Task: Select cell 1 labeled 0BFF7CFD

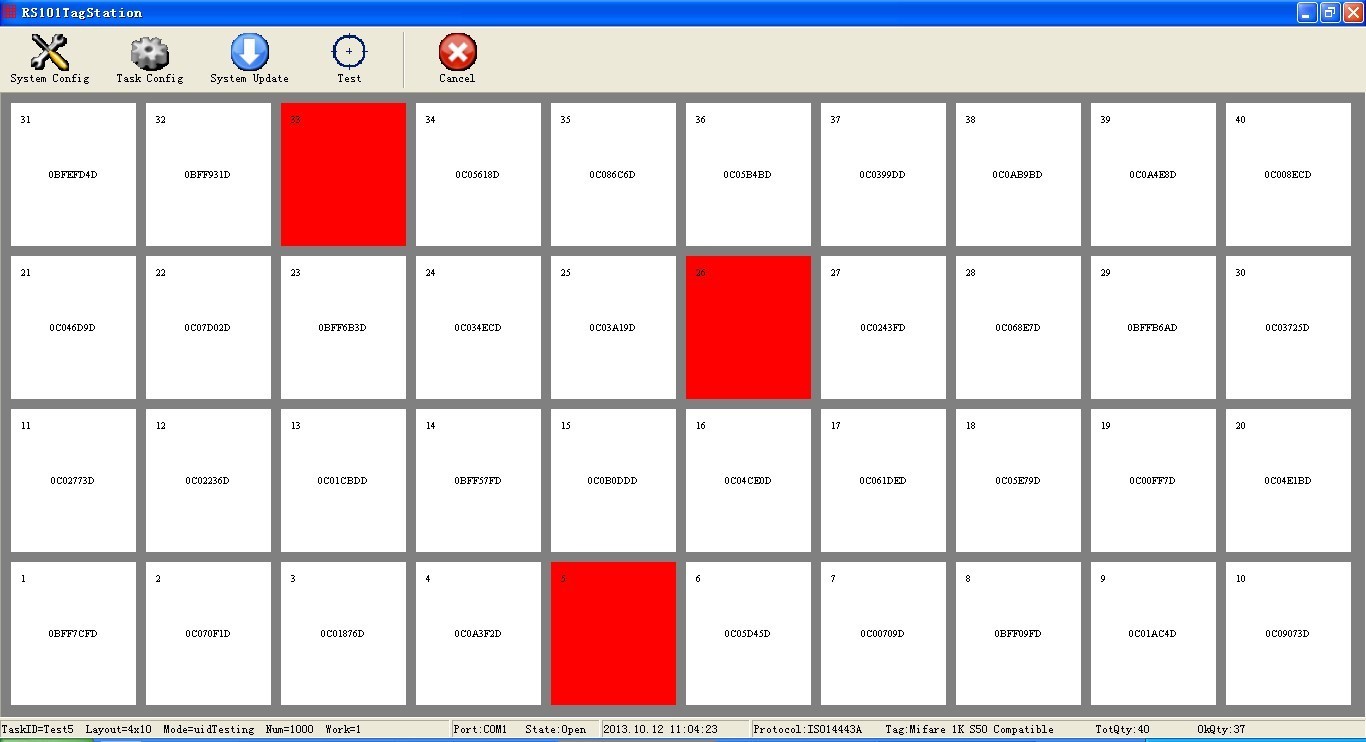Action: coord(73,633)
